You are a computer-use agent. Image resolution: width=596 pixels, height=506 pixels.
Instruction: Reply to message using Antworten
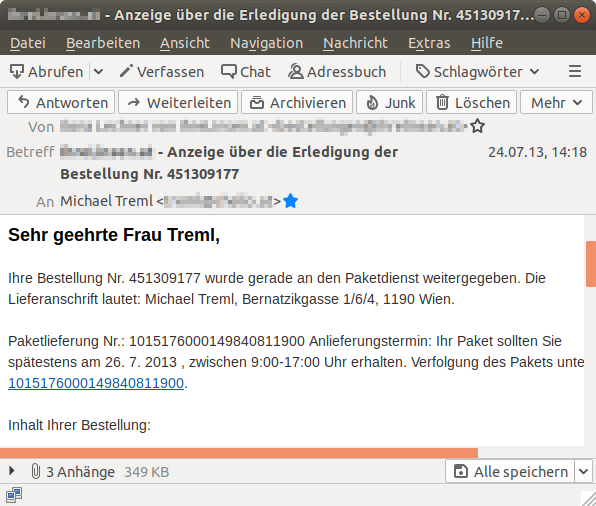click(x=61, y=102)
